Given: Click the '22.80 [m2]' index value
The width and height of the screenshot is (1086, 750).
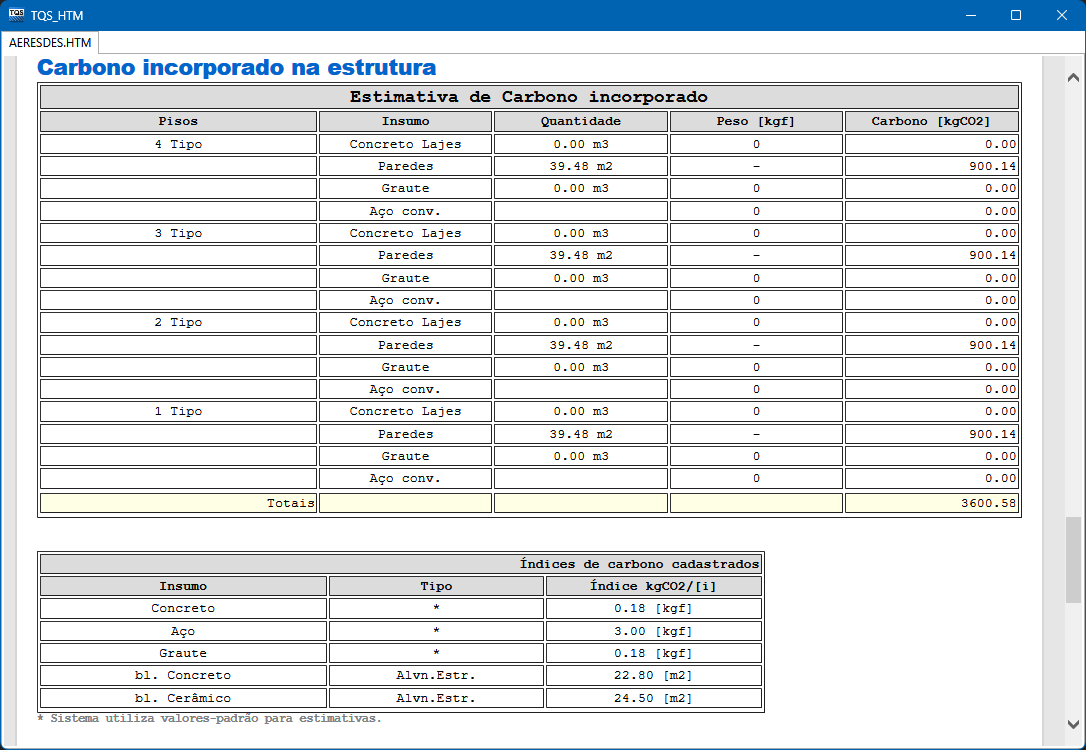Looking at the screenshot, I should [654, 675].
